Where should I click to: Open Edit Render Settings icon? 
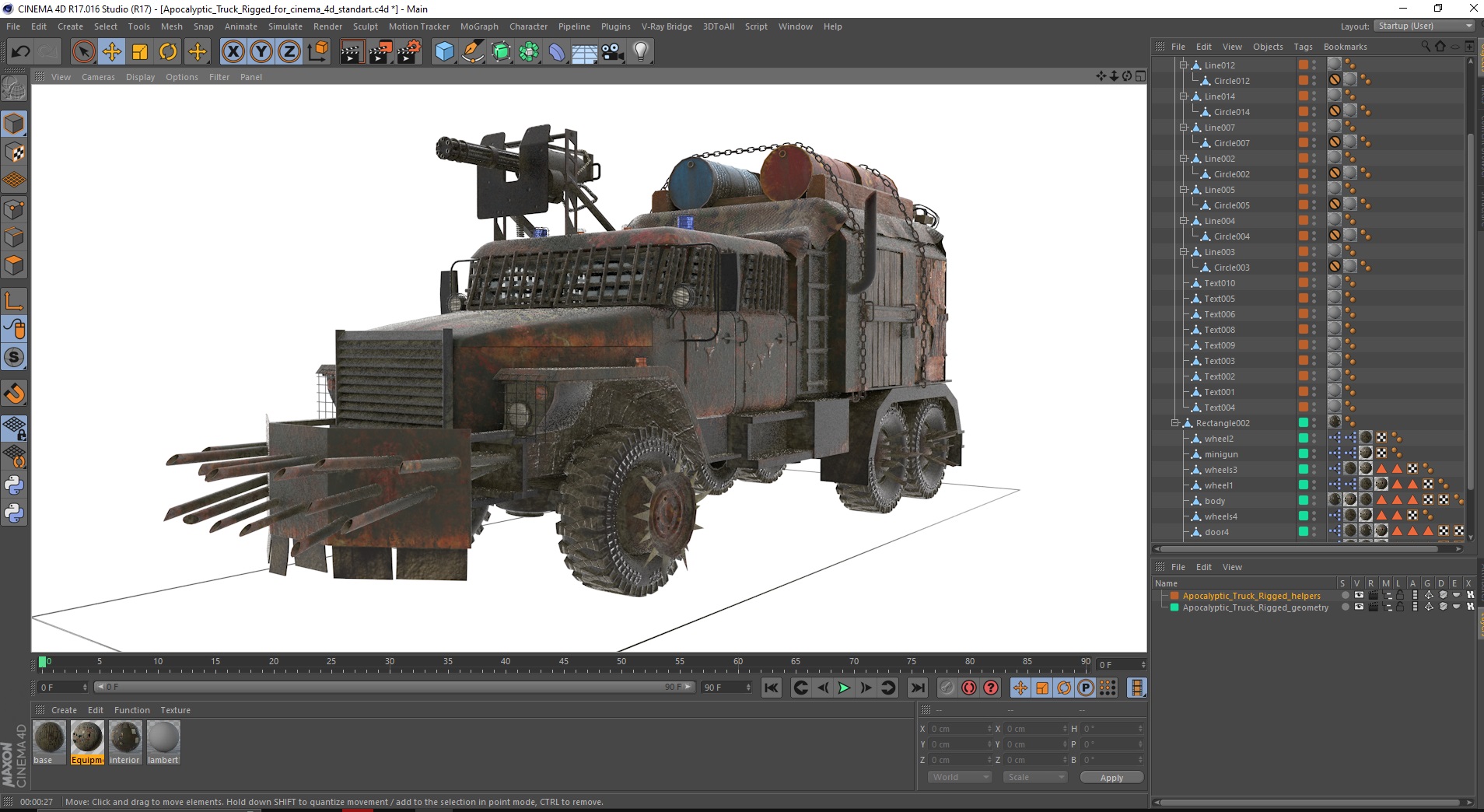[409, 52]
